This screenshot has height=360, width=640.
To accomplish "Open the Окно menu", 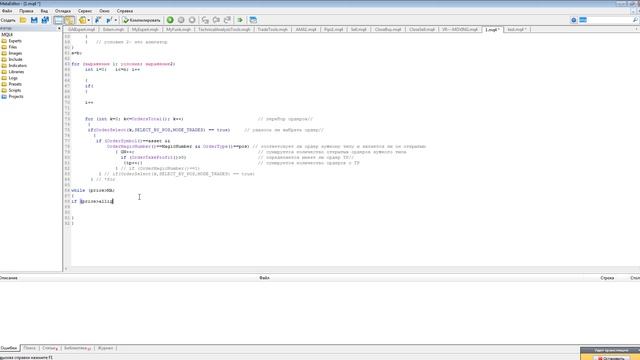I will (104, 11).
